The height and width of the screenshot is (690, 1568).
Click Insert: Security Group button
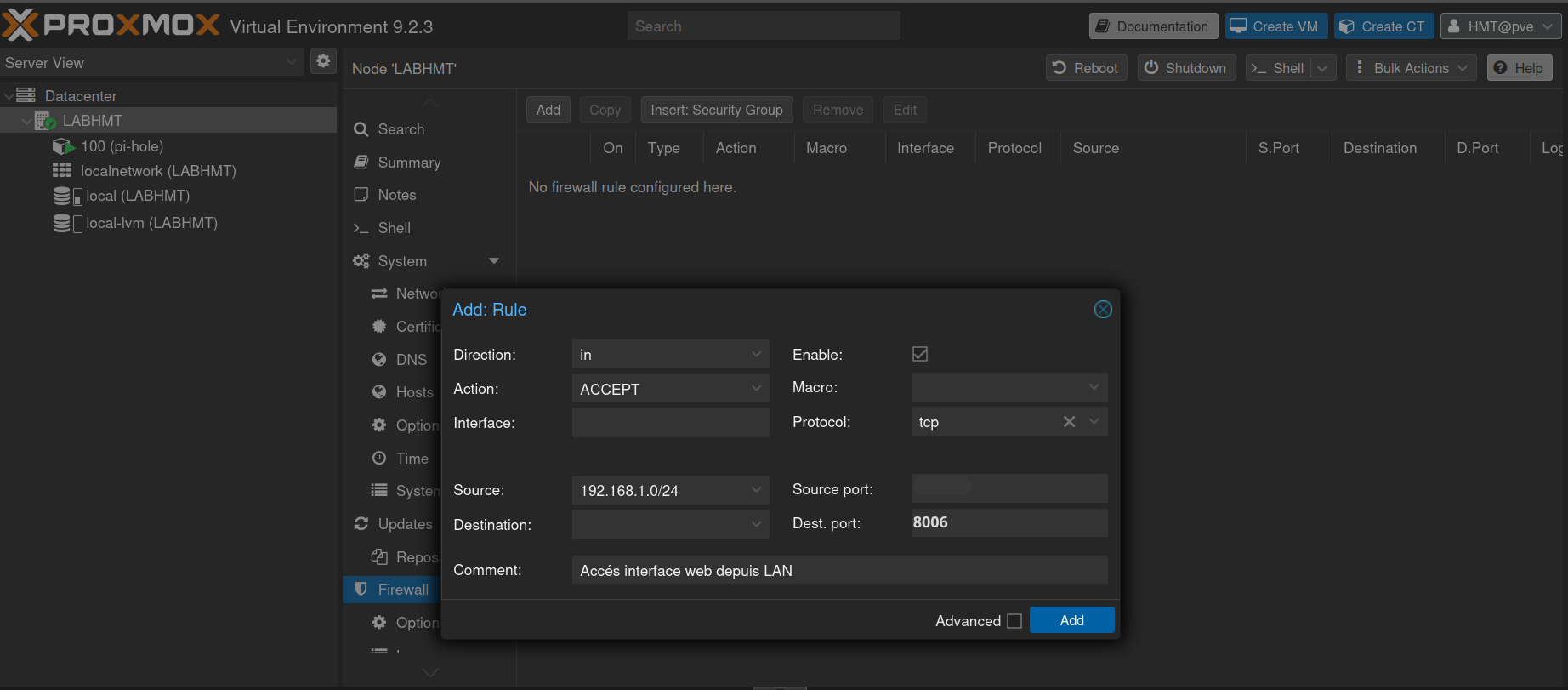point(717,110)
